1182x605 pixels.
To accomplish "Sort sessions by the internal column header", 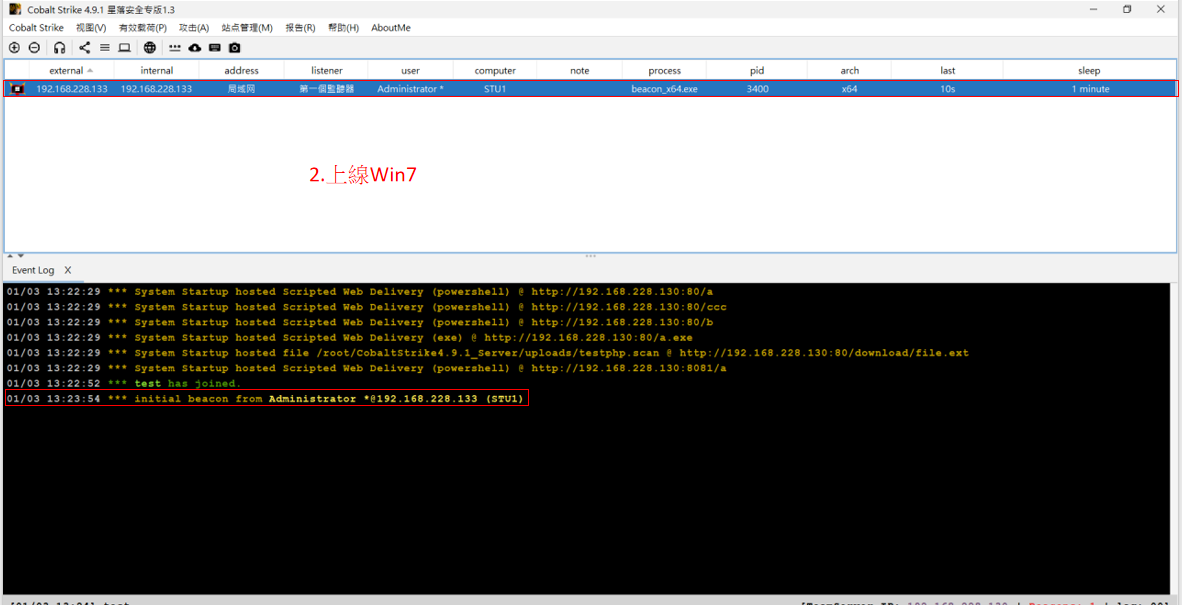I will point(157,71).
